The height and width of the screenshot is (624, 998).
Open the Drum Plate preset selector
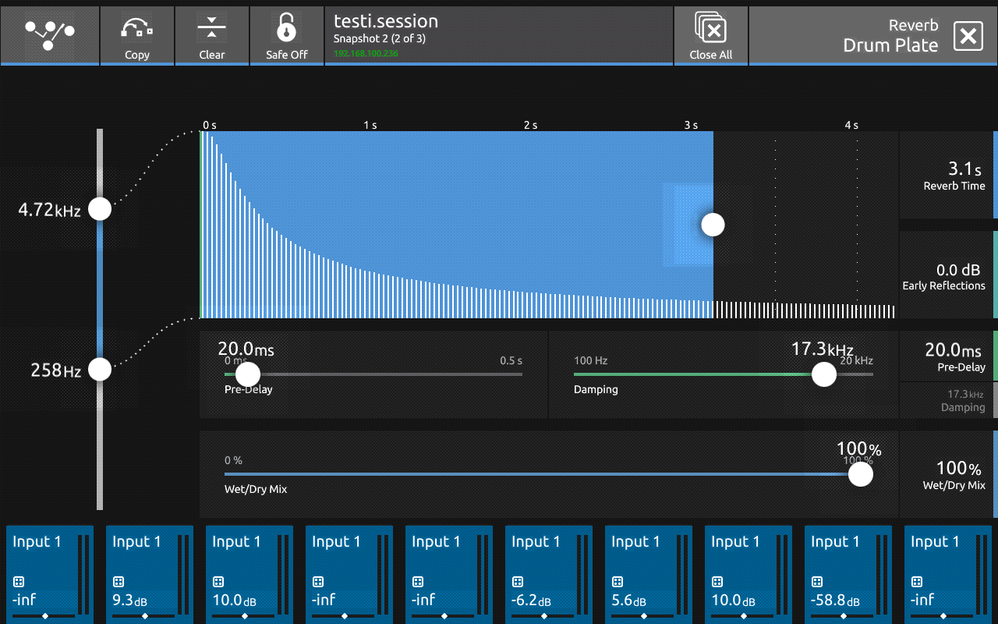[890, 44]
